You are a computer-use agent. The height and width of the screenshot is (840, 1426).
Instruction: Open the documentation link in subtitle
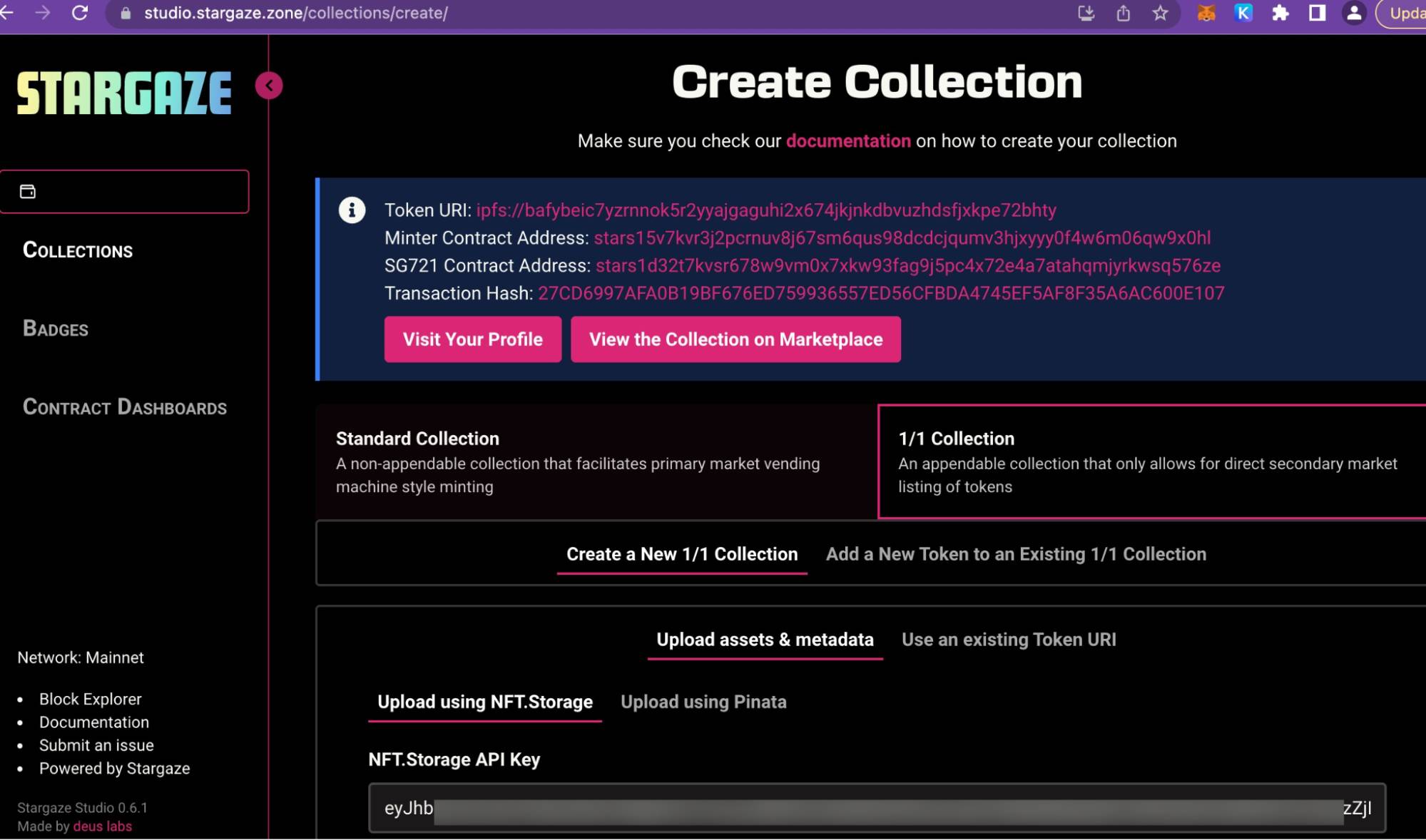(847, 141)
